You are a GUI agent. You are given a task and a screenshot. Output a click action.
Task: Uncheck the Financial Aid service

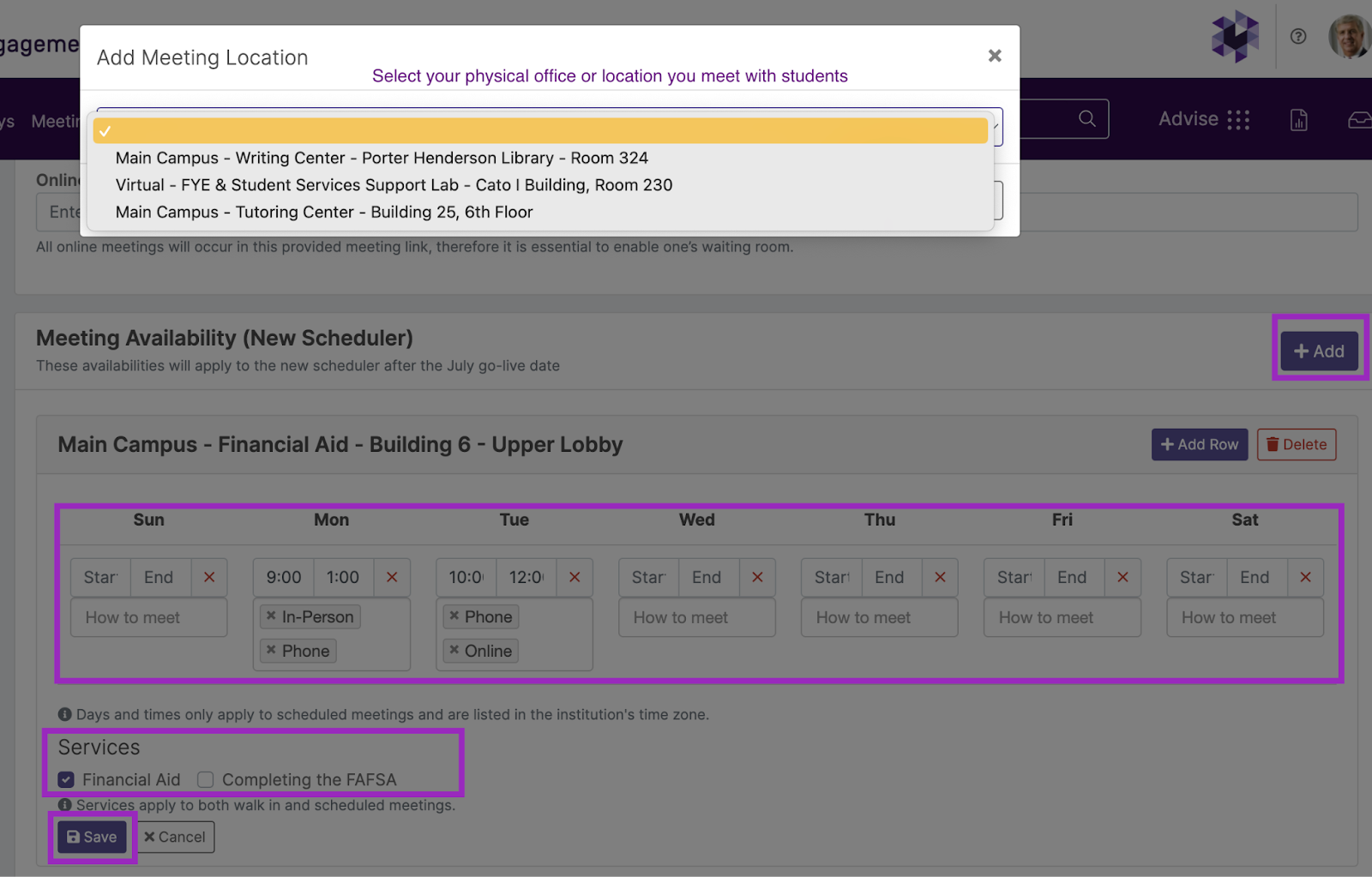(66, 779)
